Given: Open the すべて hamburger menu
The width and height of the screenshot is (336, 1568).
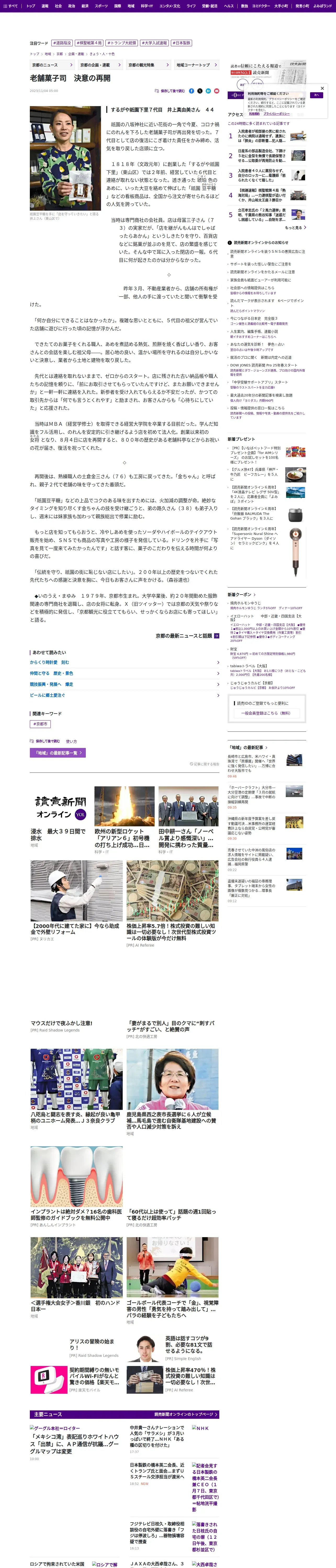Looking at the screenshot, I should [10, 6].
